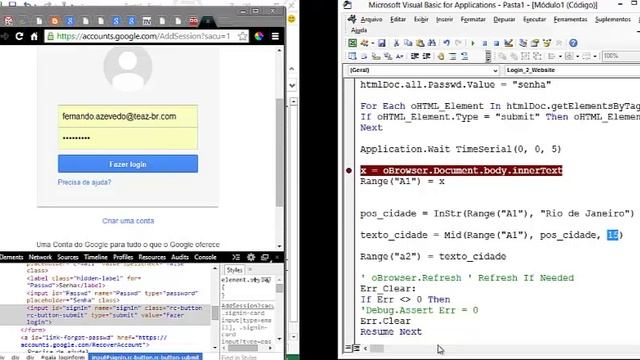Toggle Design Mode icon in VBA toolbar

click(509, 43)
